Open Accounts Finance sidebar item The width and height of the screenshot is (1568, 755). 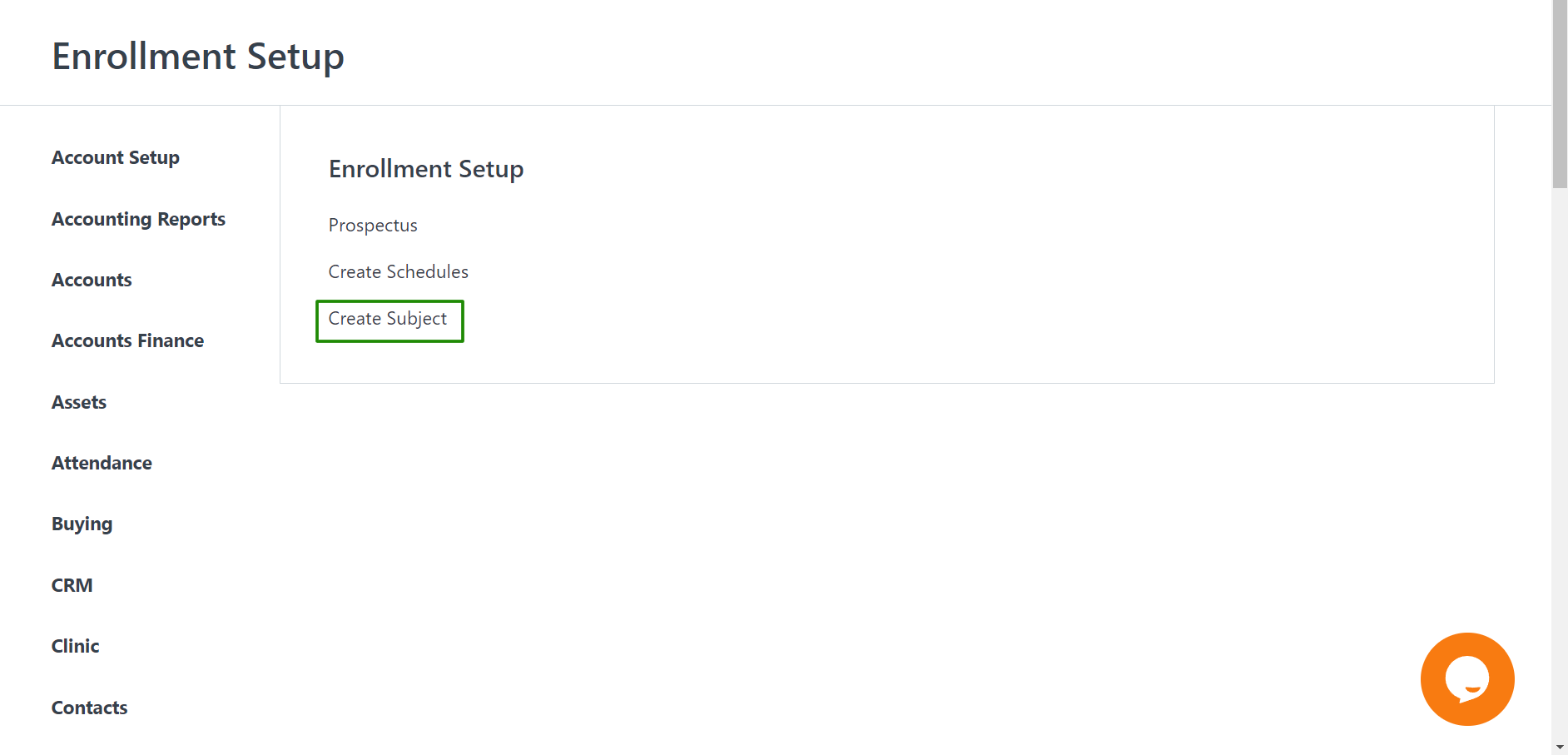(127, 340)
